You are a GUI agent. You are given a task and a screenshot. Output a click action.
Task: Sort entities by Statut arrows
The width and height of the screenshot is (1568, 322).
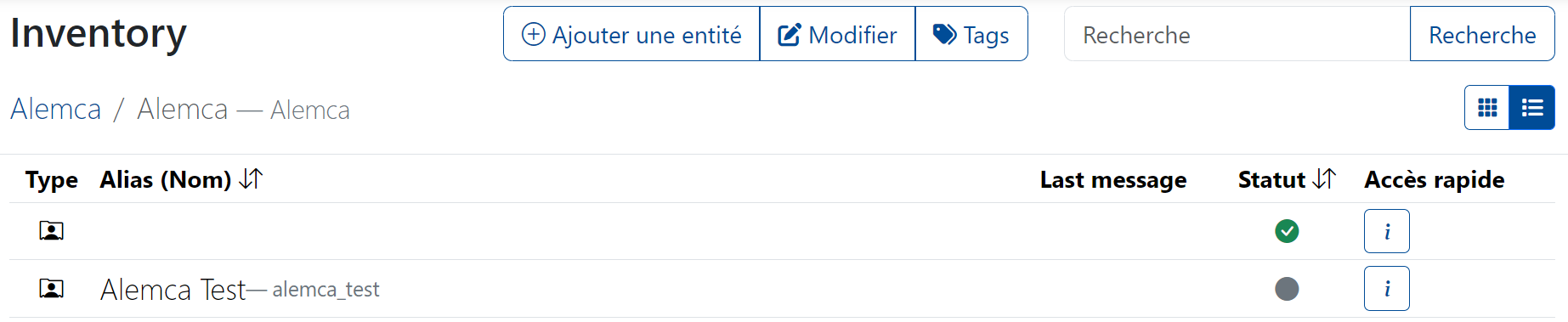point(1324,179)
